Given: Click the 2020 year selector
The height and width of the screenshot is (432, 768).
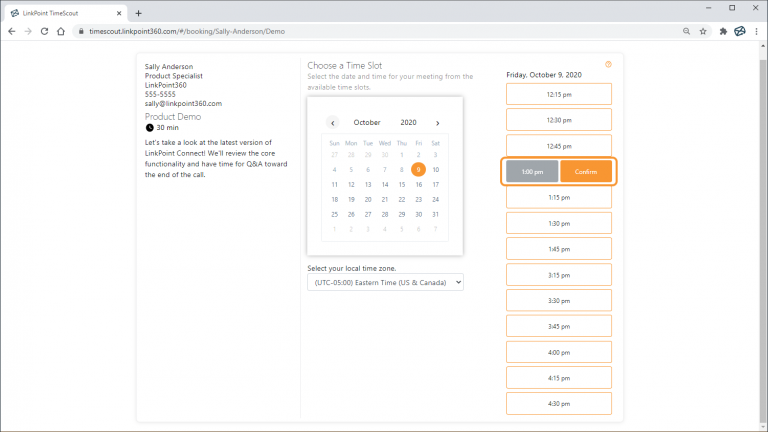Looking at the screenshot, I should click(x=408, y=123).
